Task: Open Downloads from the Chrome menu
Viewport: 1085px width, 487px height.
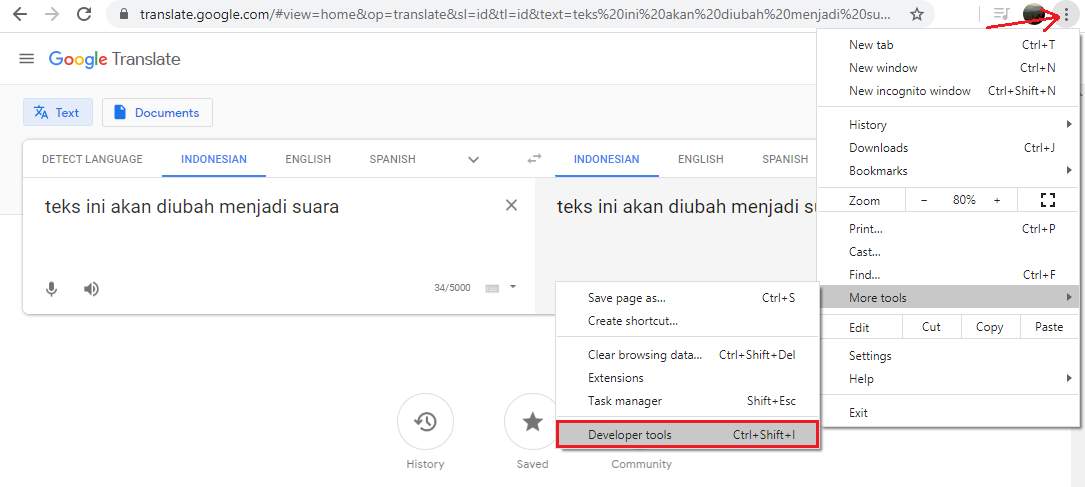Action: [x=947, y=147]
